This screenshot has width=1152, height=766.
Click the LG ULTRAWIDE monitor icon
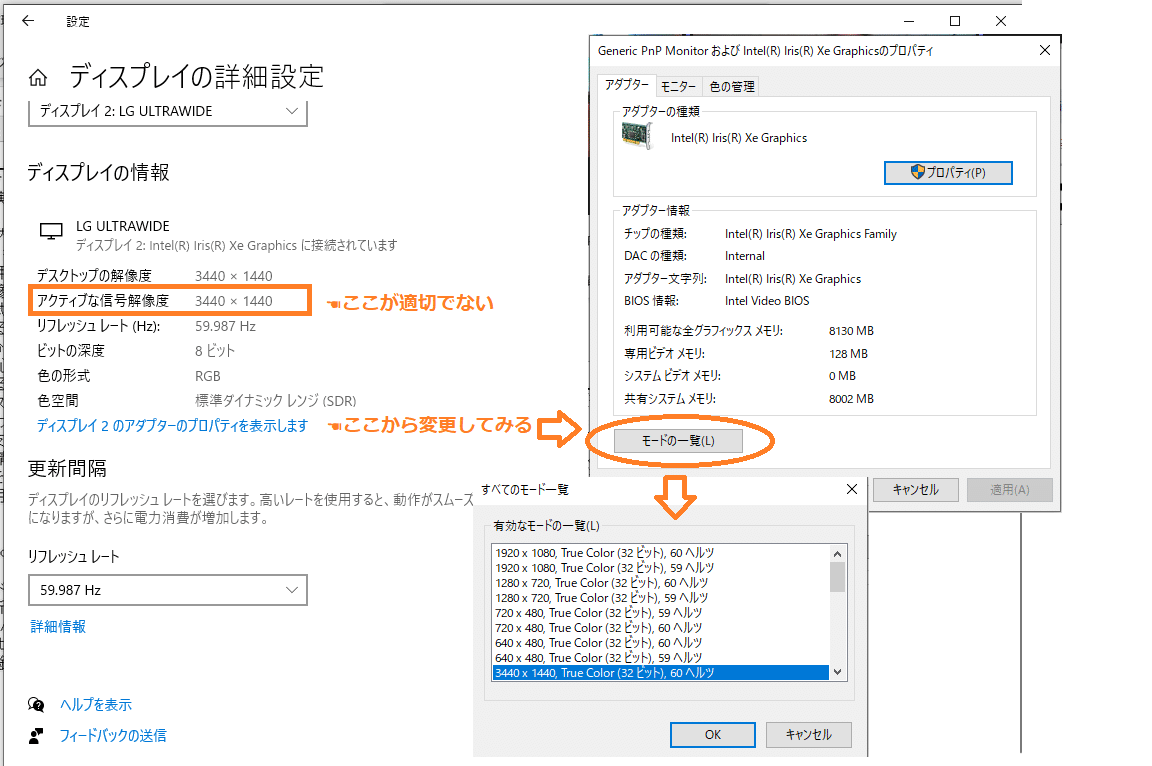coord(51,231)
